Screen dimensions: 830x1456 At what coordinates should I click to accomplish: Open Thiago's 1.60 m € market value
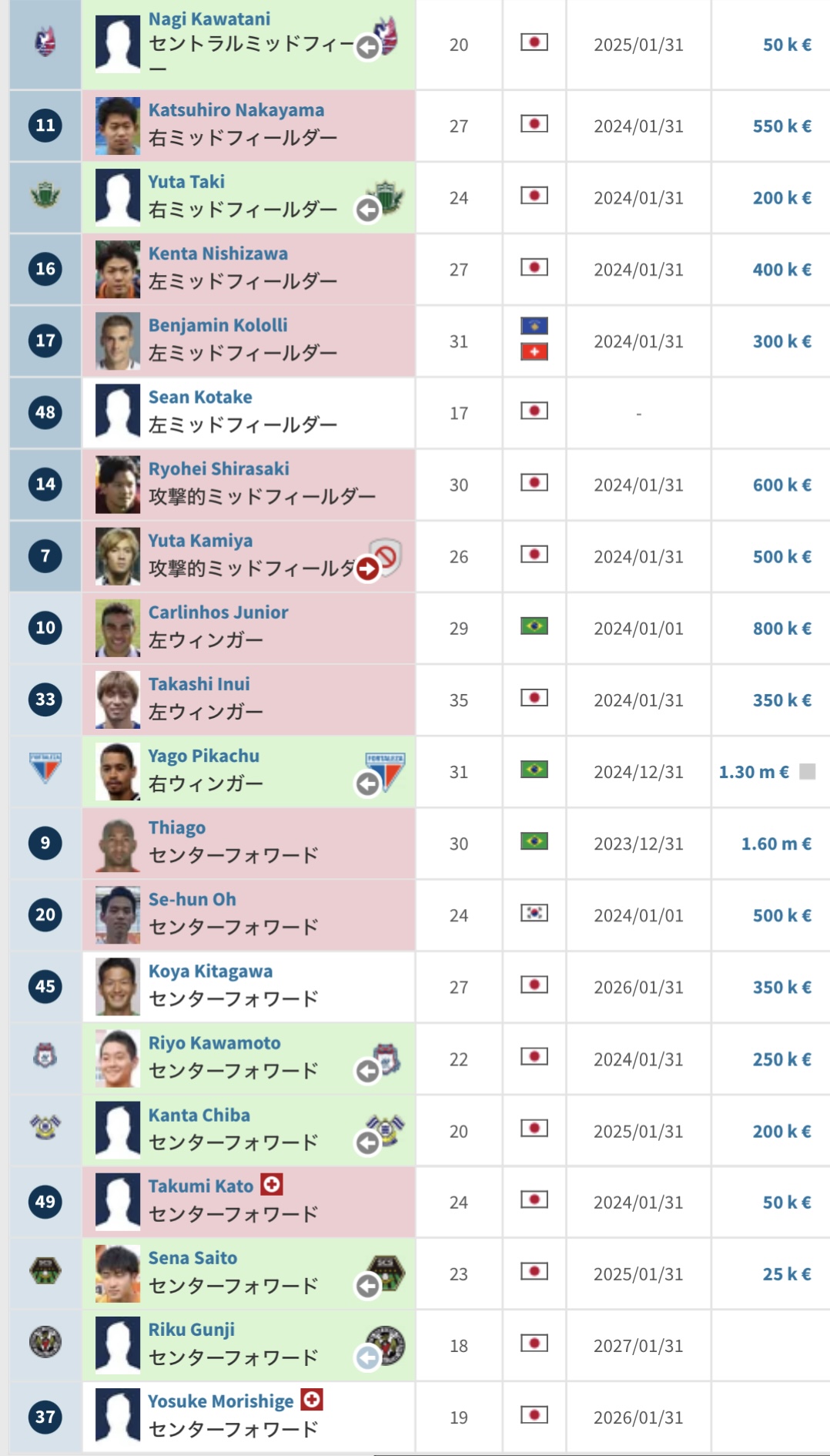776,844
